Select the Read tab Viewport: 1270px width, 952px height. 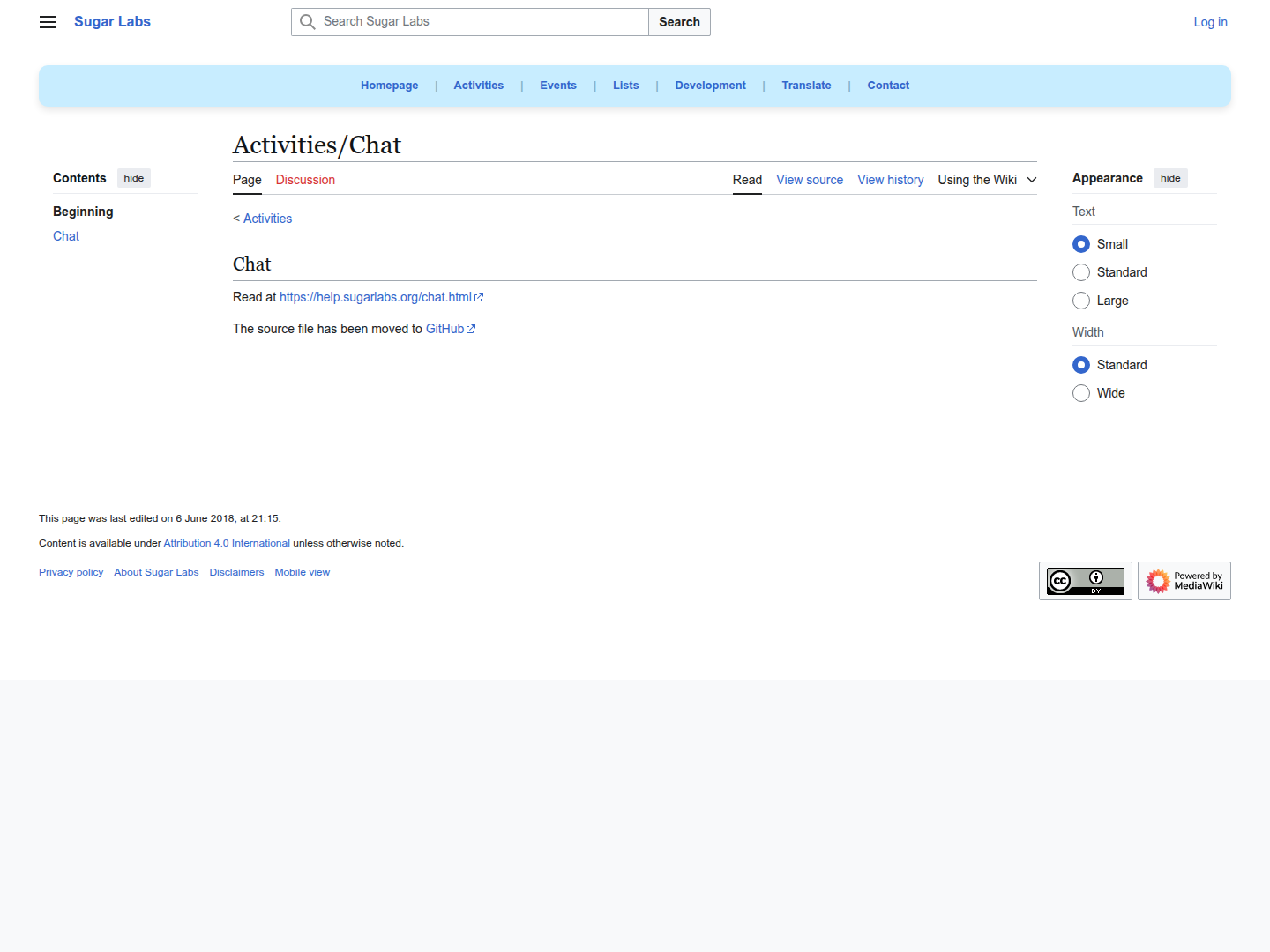pos(747,180)
